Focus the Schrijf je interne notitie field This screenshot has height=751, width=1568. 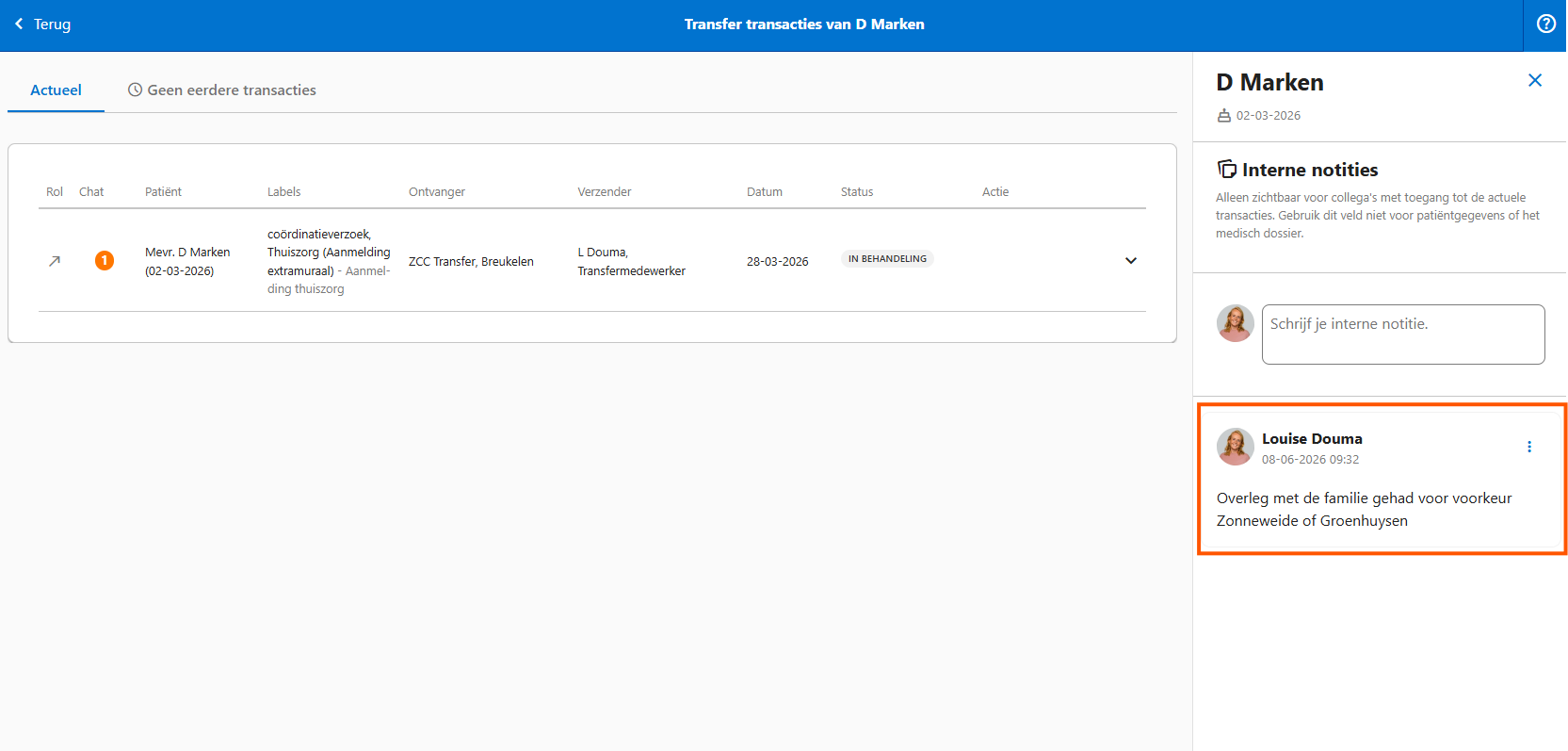(x=1403, y=335)
